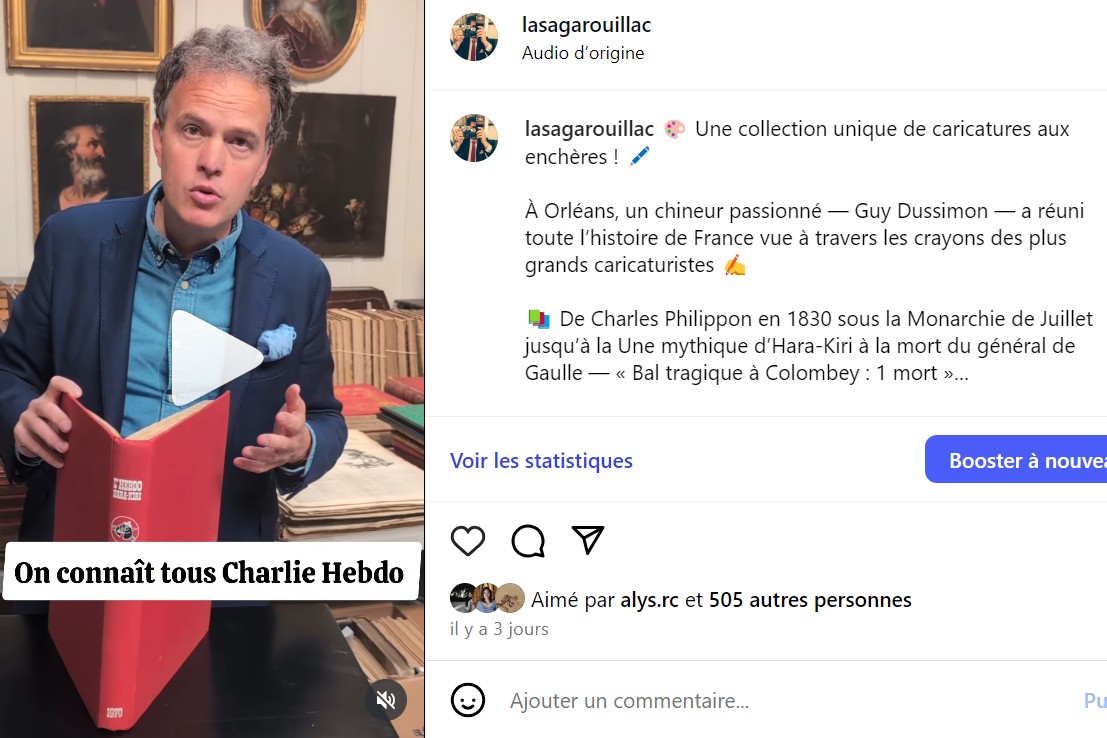Like the post with the heart icon
Image resolution: width=1107 pixels, height=738 pixels.
click(467, 541)
